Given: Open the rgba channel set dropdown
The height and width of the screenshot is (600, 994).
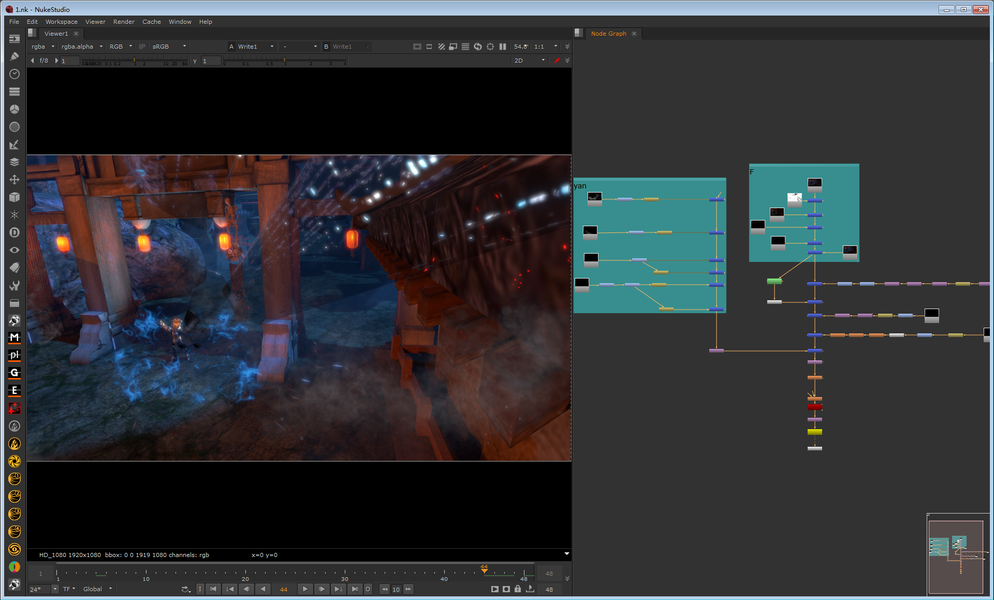Looking at the screenshot, I should [x=43, y=47].
